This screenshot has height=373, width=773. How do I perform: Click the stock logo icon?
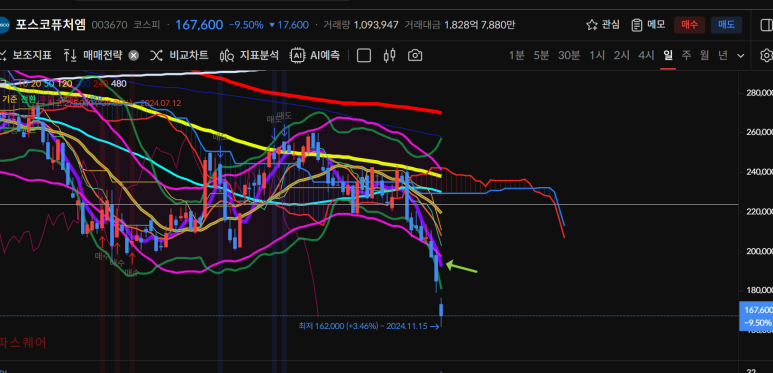point(3,25)
